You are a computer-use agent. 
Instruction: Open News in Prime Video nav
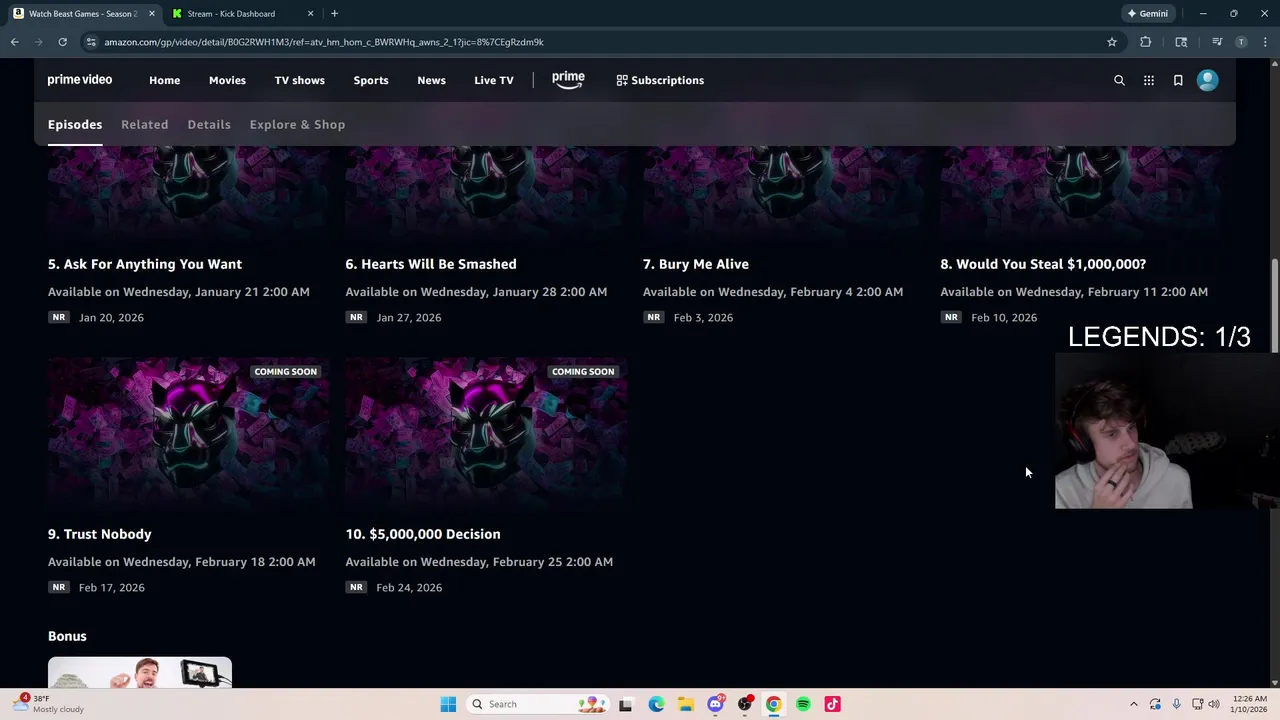tap(431, 80)
